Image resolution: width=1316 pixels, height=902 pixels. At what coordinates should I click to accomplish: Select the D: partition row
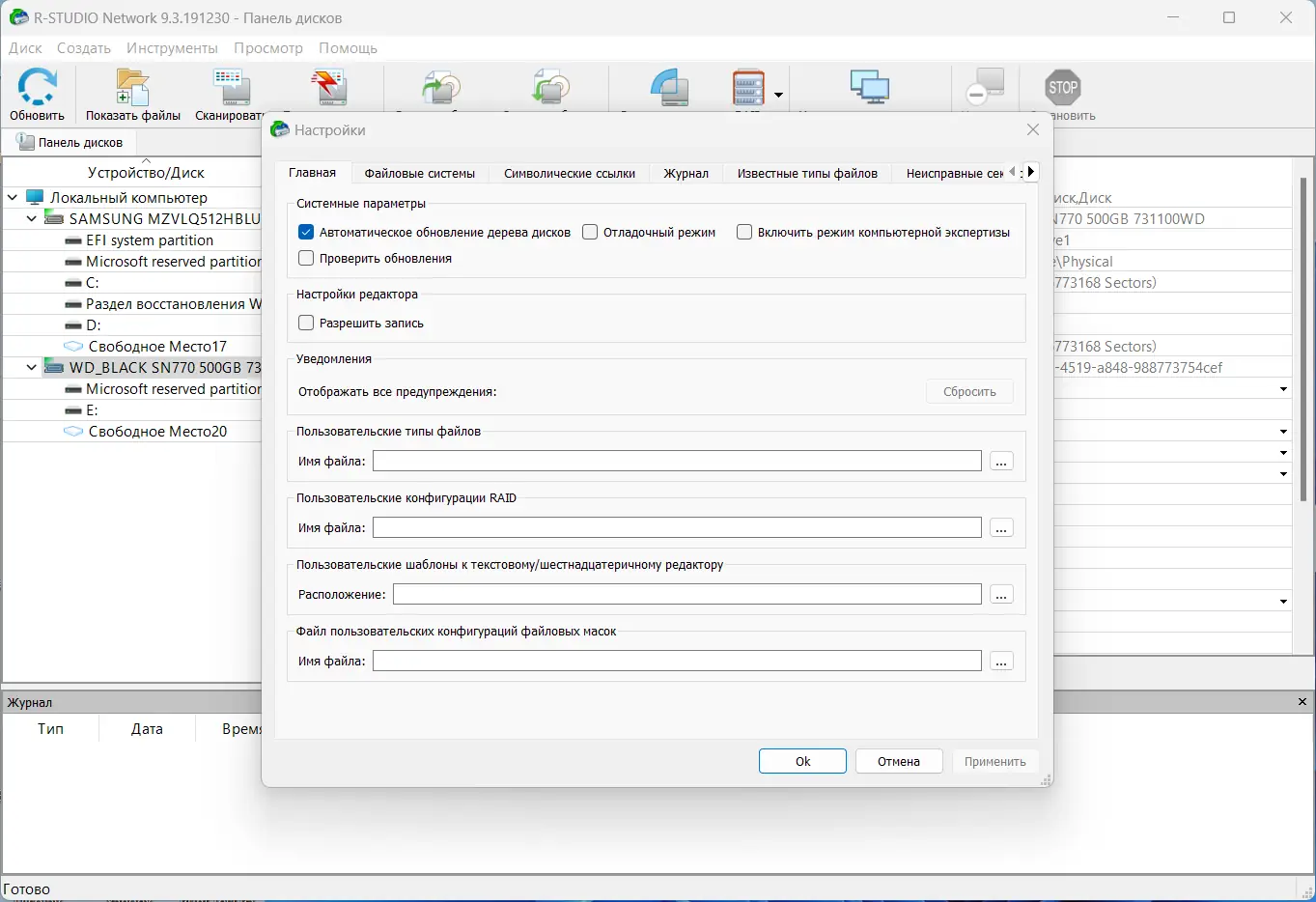pos(132,324)
